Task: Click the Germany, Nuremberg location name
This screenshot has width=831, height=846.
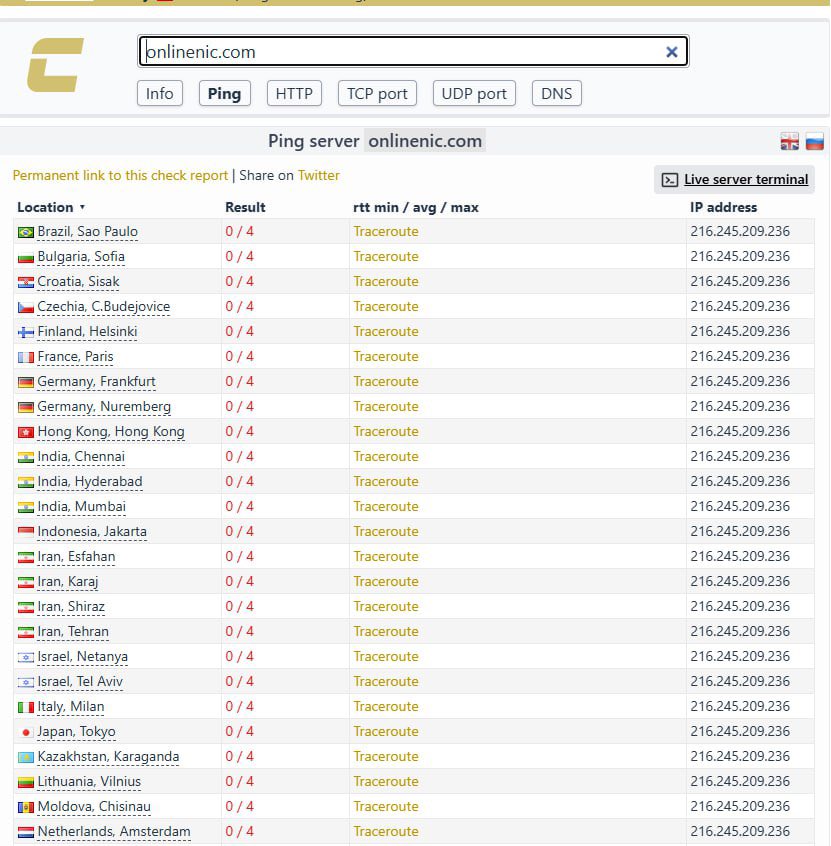Action: coord(104,407)
